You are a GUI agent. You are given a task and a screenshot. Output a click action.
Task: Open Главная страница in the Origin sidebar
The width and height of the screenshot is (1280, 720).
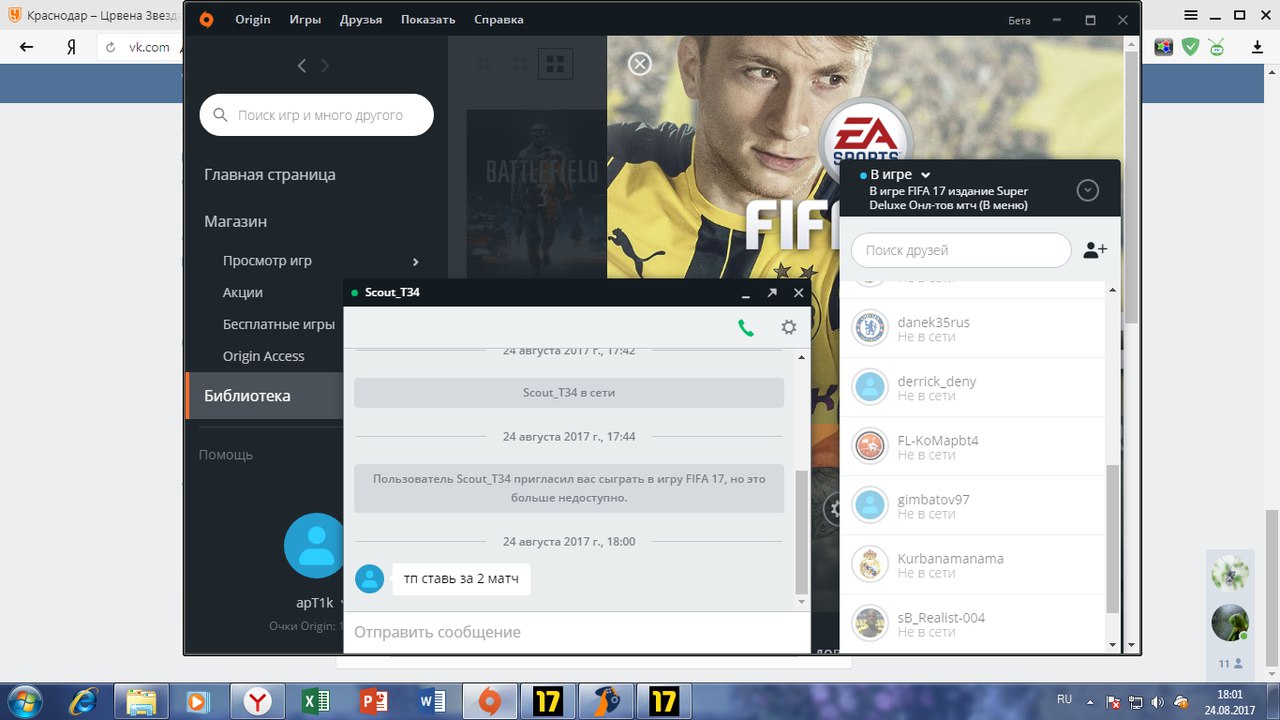pyautogui.click(x=270, y=174)
